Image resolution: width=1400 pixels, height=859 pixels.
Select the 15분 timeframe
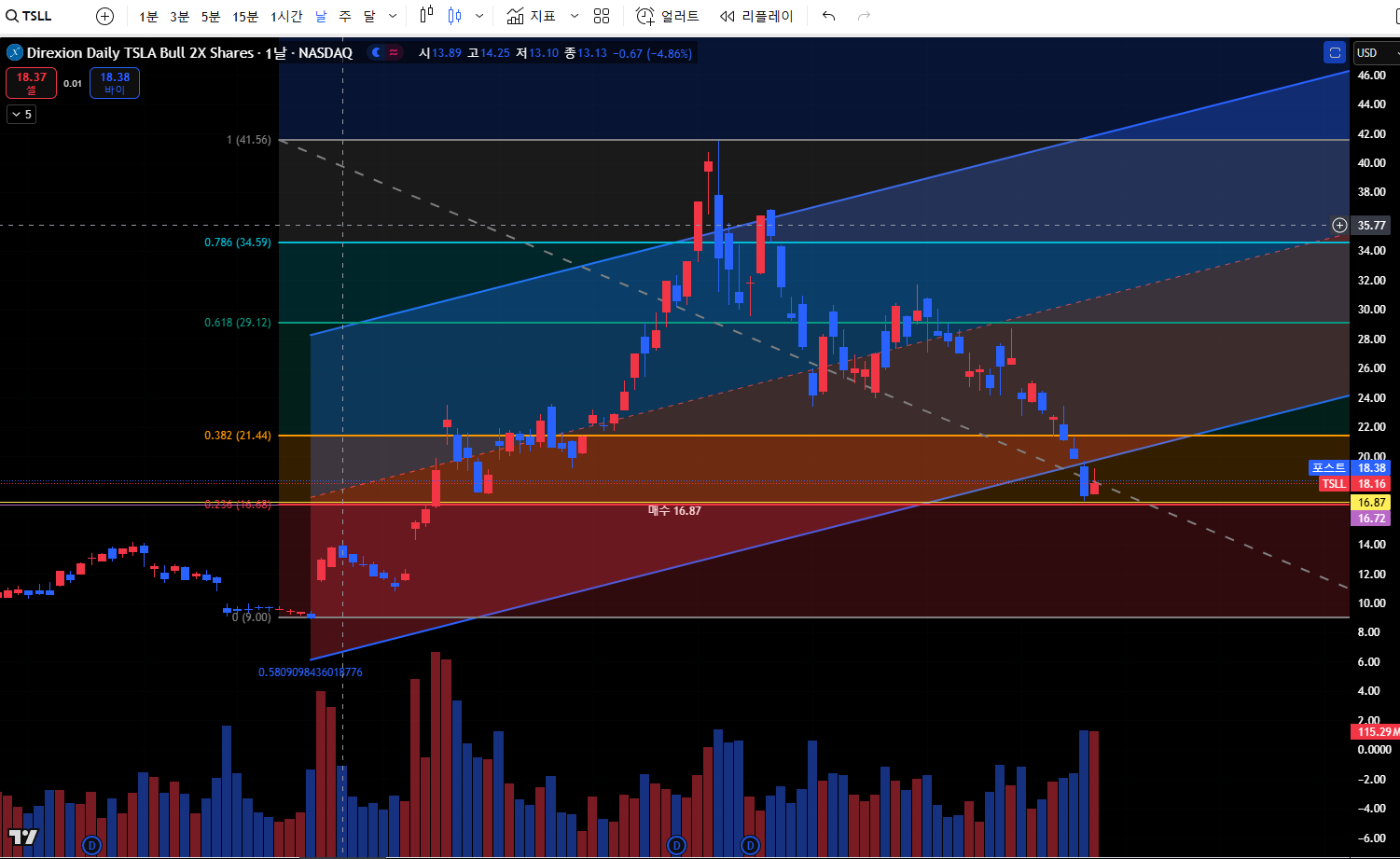pyautogui.click(x=245, y=17)
